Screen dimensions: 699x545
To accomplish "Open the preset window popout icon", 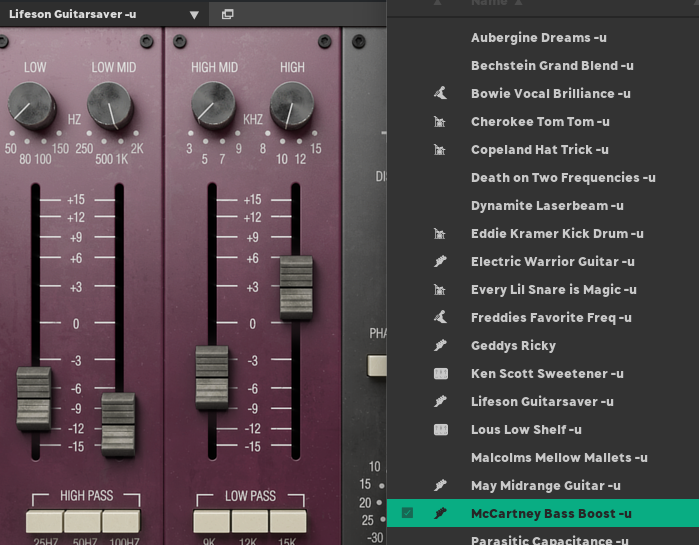I will coord(227,14).
